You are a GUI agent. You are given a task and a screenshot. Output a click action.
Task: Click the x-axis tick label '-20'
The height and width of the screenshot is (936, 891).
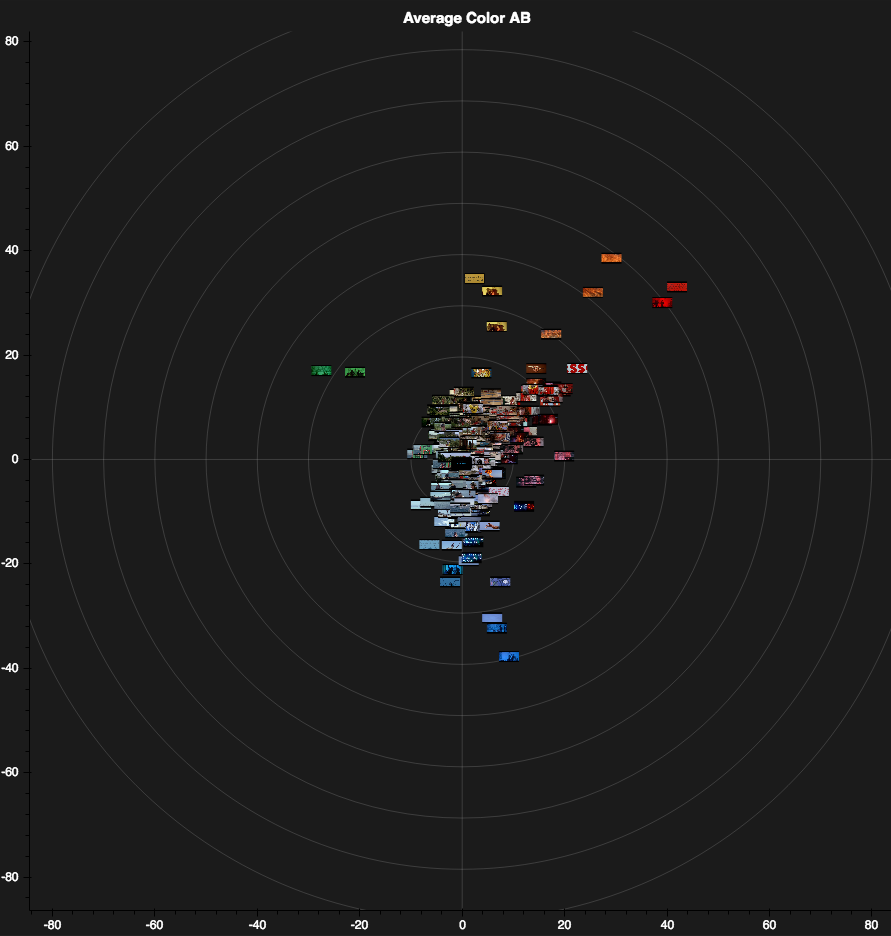(359, 925)
